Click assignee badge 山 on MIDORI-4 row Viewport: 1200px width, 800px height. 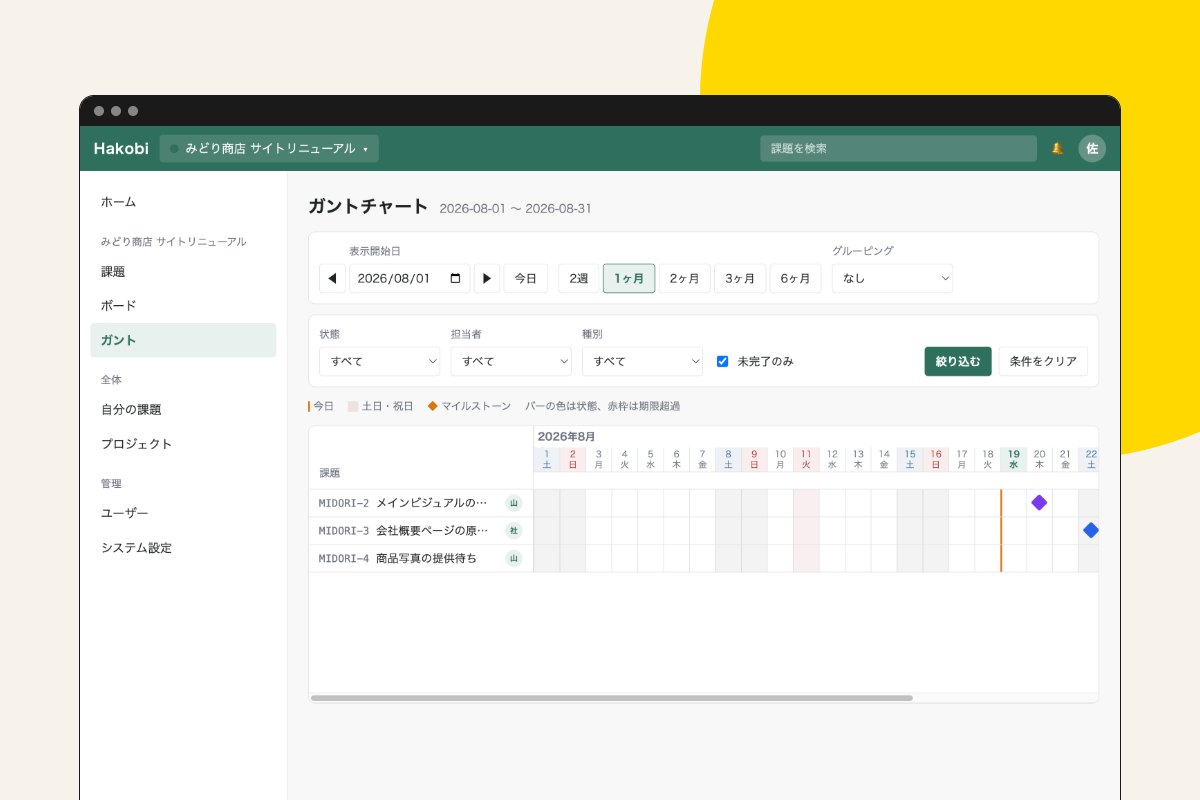point(514,558)
